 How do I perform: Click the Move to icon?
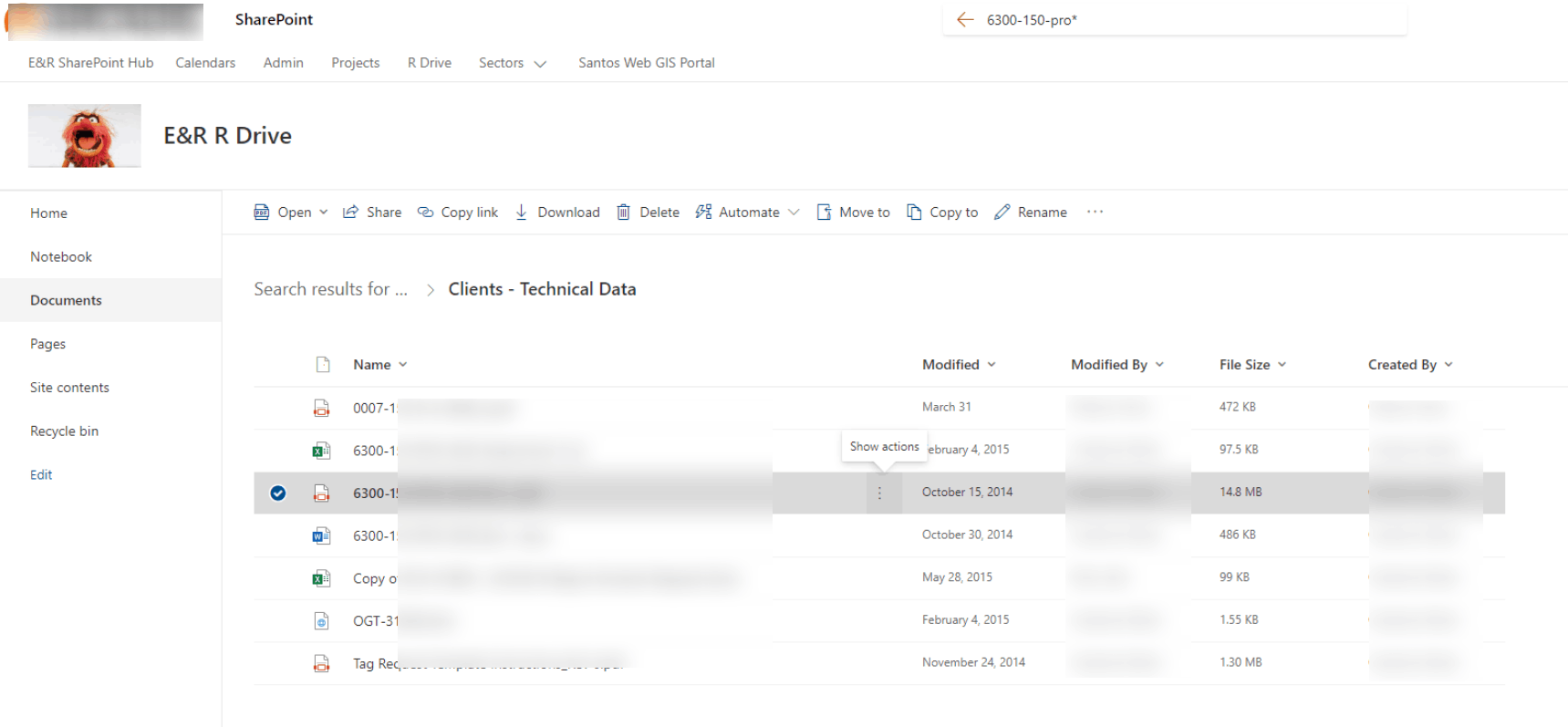[824, 213]
